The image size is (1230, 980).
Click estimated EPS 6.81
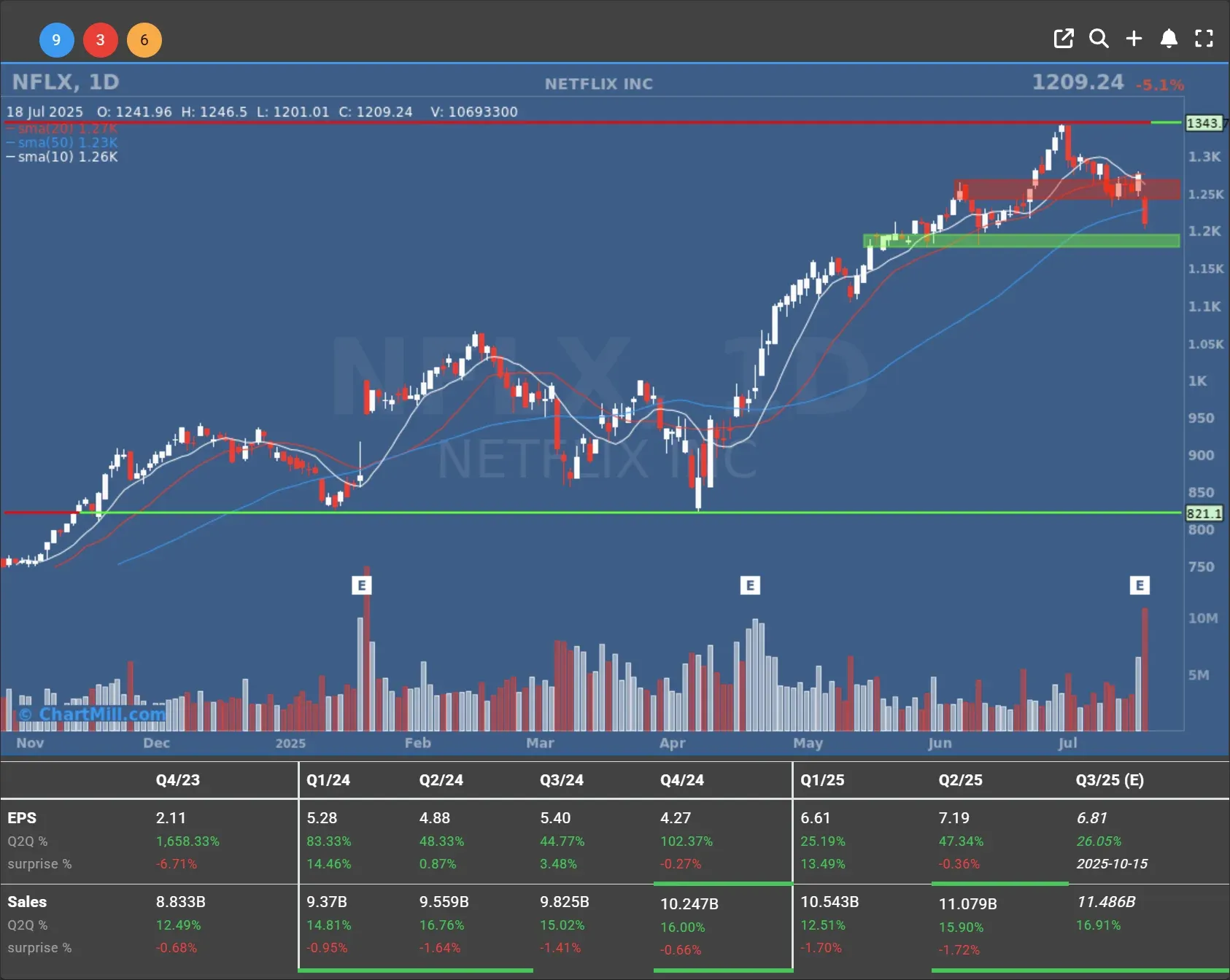[1092, 818]
